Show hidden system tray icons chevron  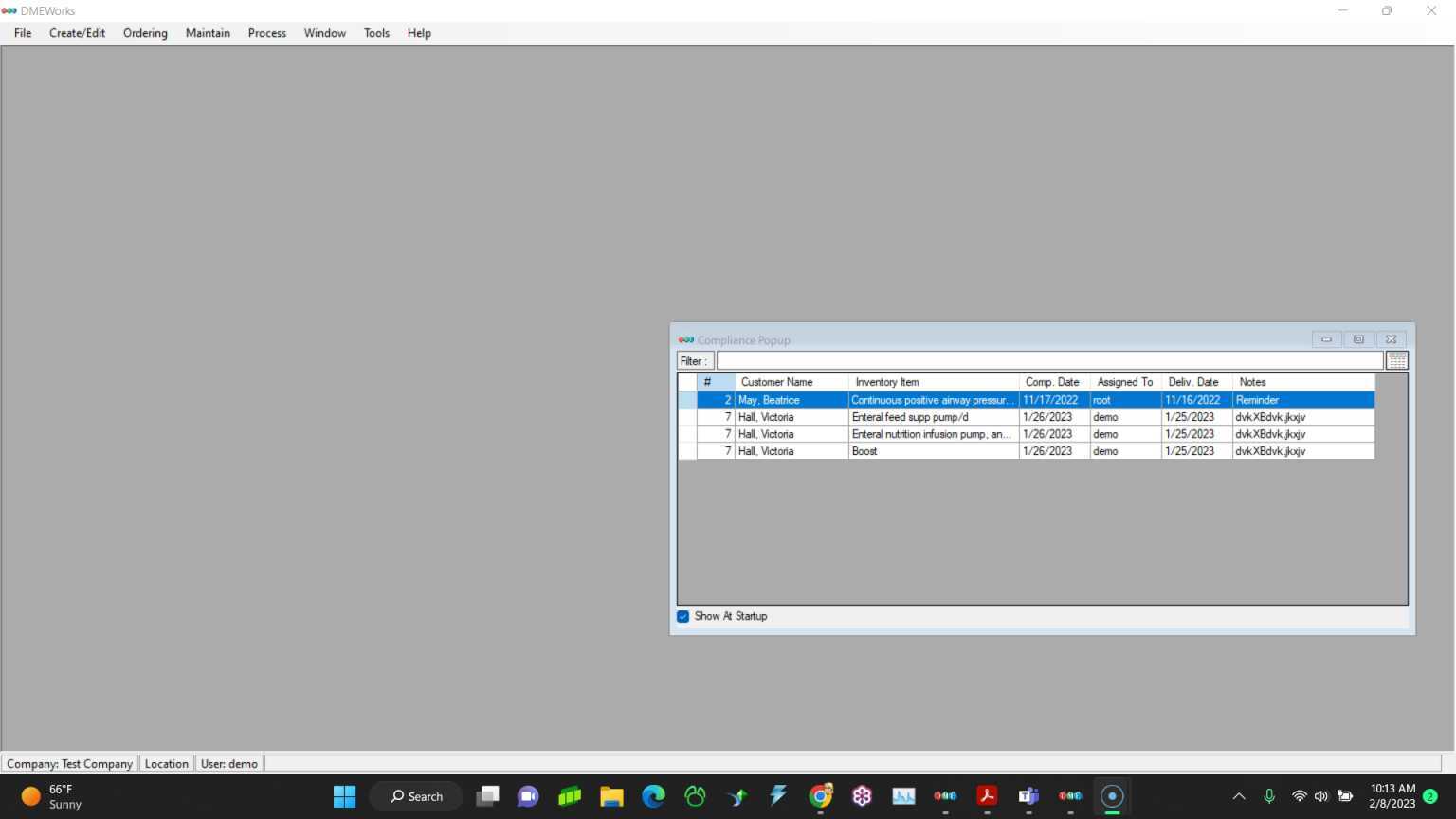[x=1238, y=796]
